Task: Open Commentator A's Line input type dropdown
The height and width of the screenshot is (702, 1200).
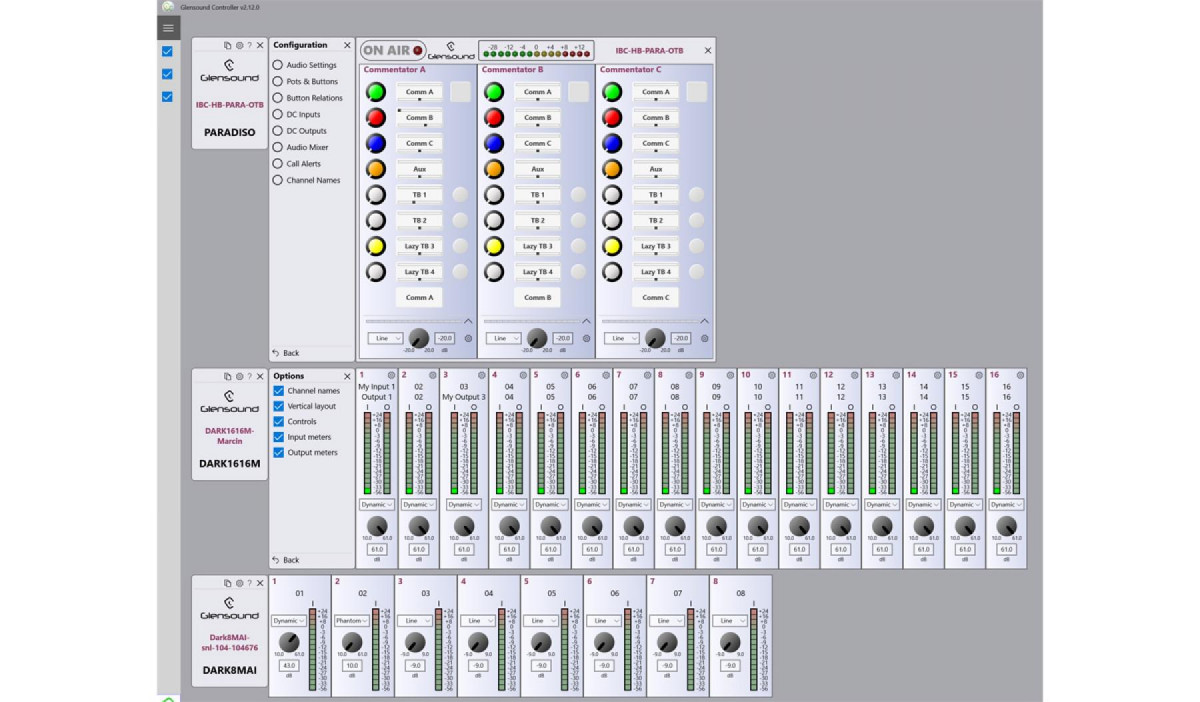Action: tap(385, 339)
